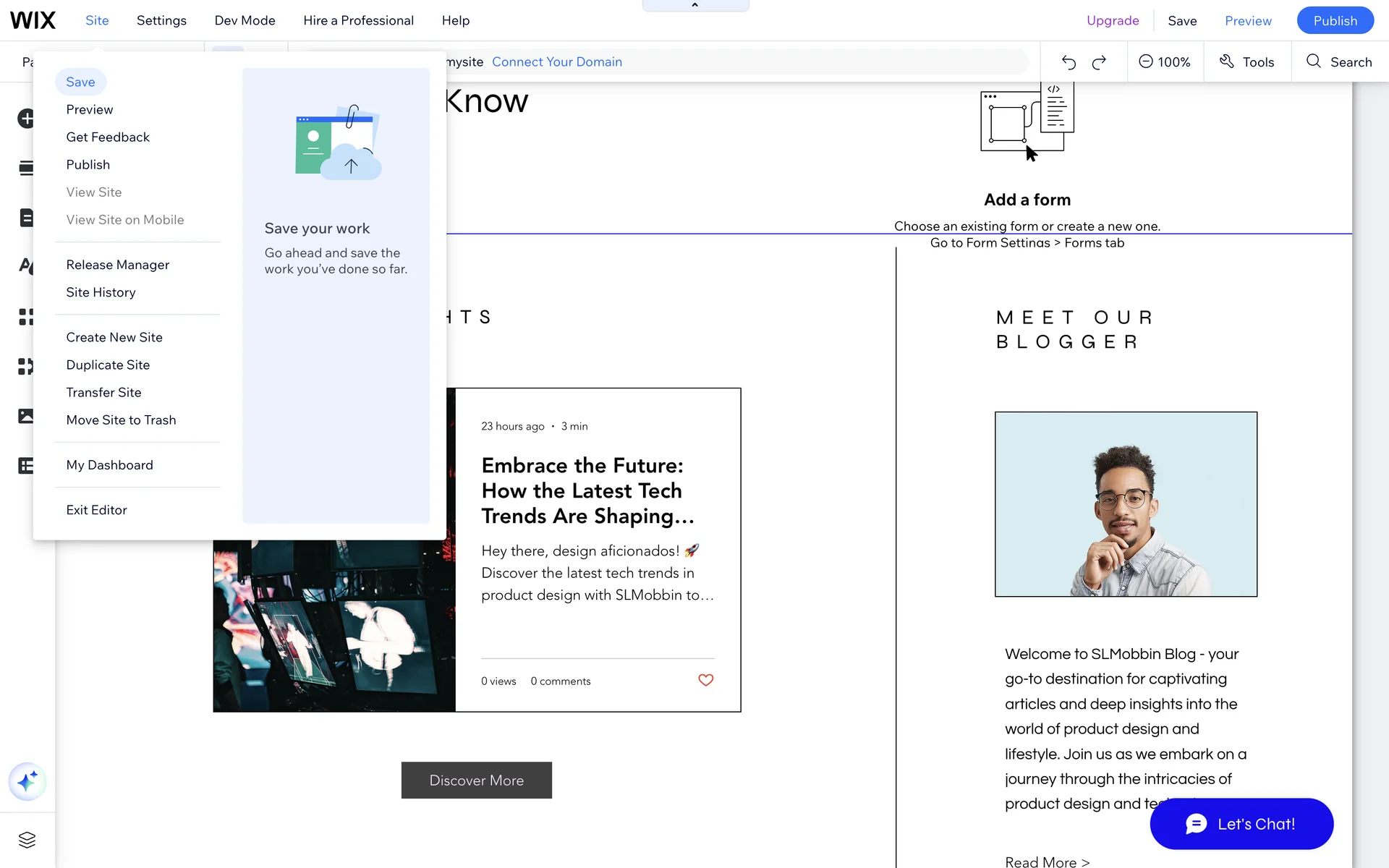
Task: Choose Duplicate Site menu entry
Action: point(108,365)
